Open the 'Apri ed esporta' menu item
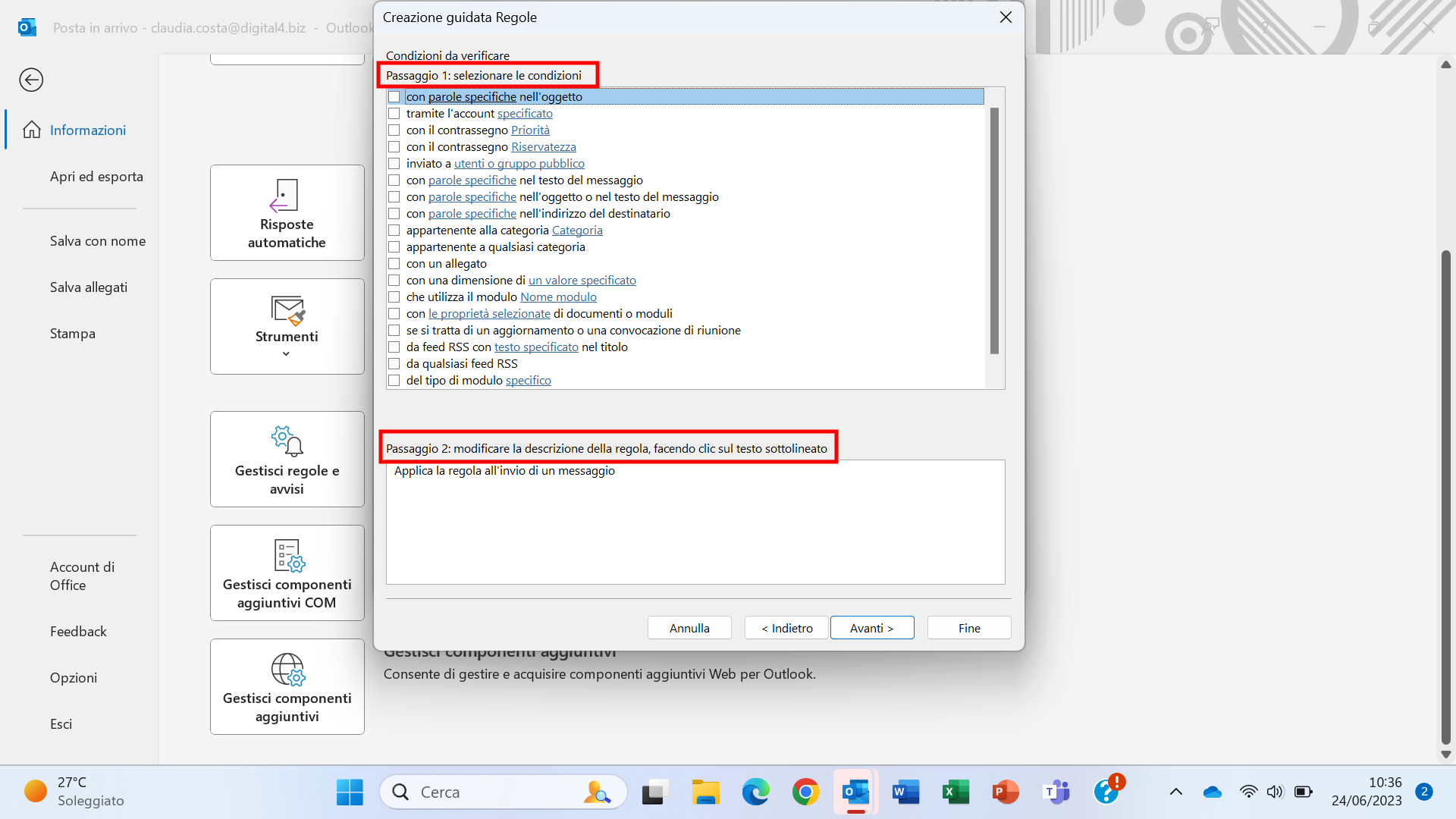 96,177
